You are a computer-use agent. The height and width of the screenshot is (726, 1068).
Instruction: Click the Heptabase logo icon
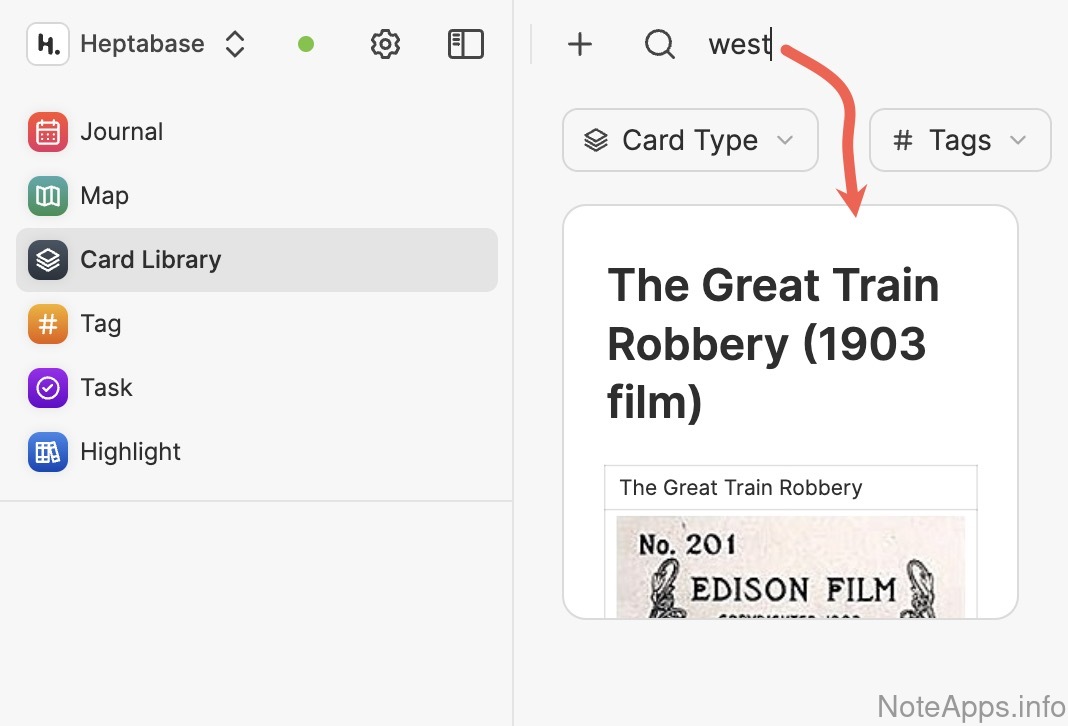pos(48,45)
